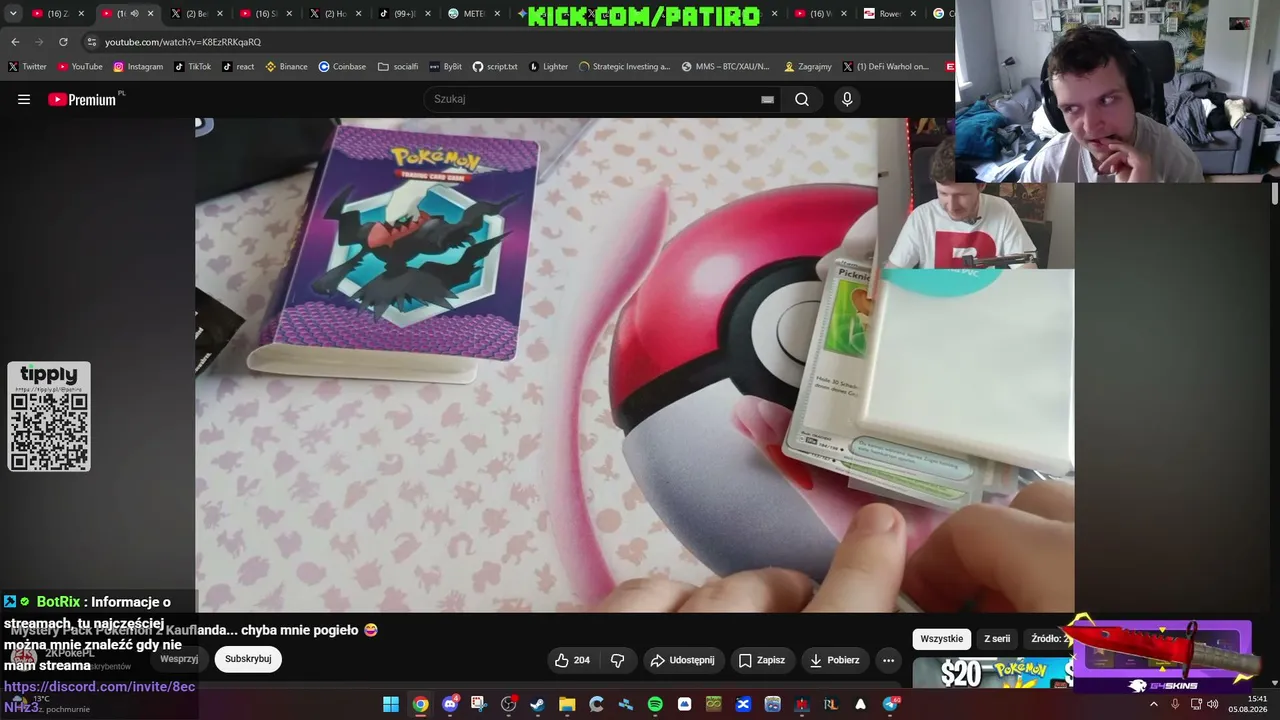Save video to playlist with Zapisz
1280x720 pixels.
click(x=762, y=660)
